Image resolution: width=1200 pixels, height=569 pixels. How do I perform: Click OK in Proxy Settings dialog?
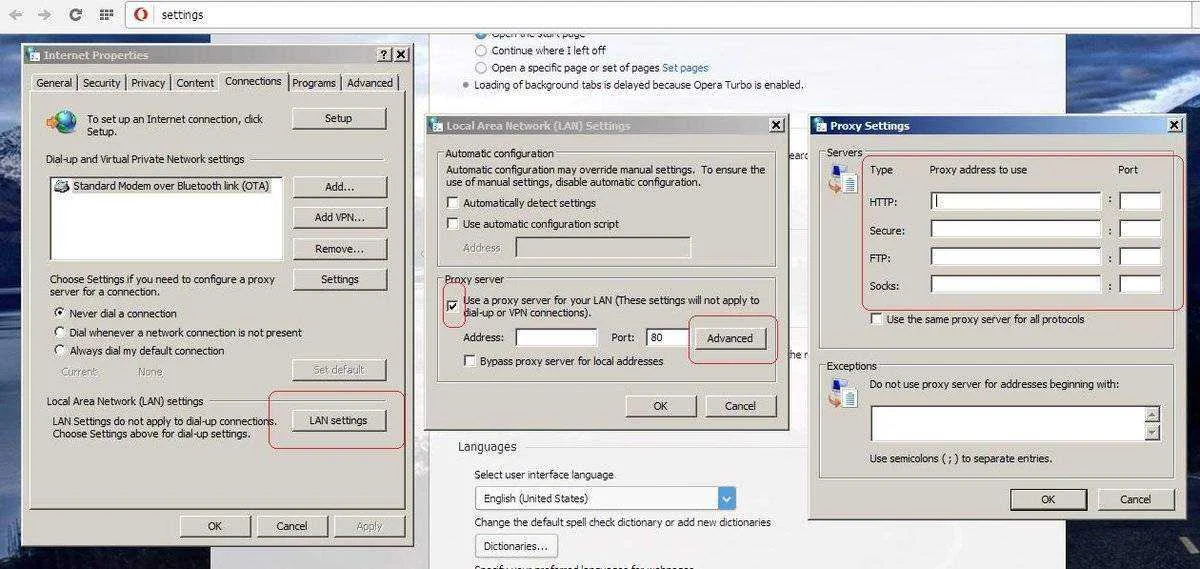pyautogui.click(x=1048, y=499)
